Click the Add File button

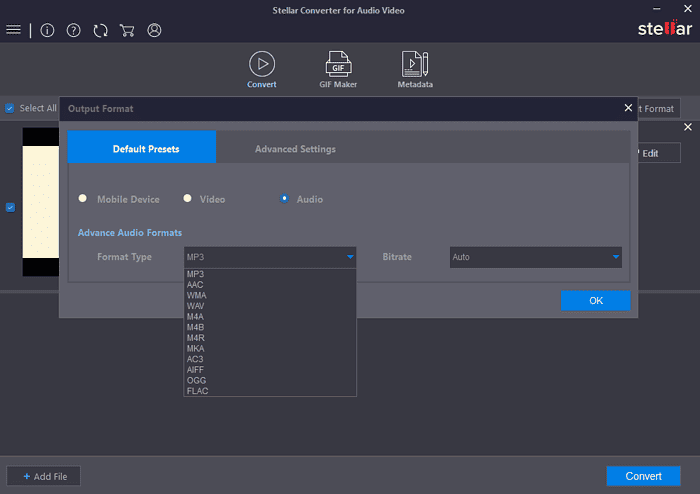(x=43, y=476)
